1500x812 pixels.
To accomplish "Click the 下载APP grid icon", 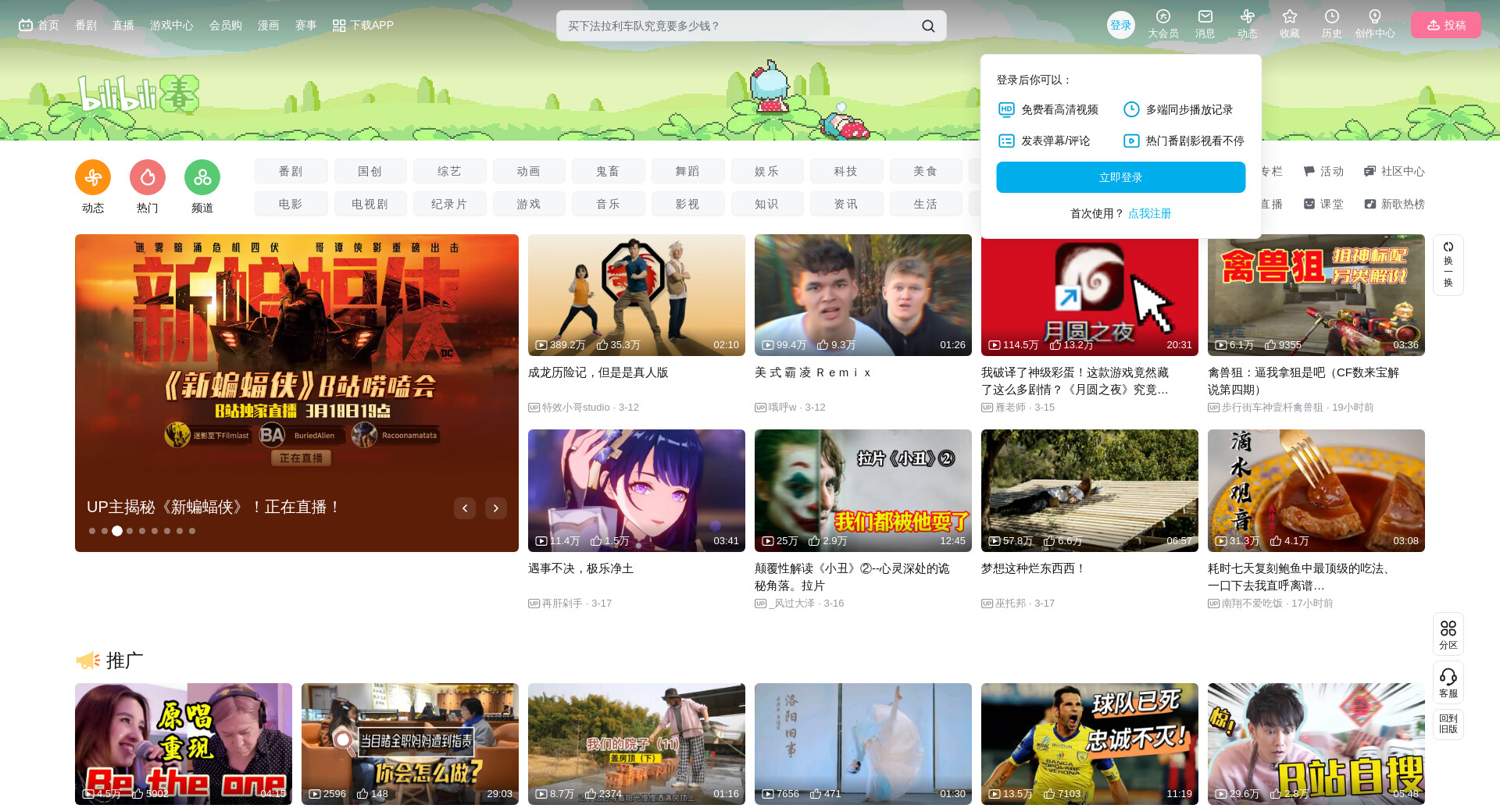I will [339, 26].
